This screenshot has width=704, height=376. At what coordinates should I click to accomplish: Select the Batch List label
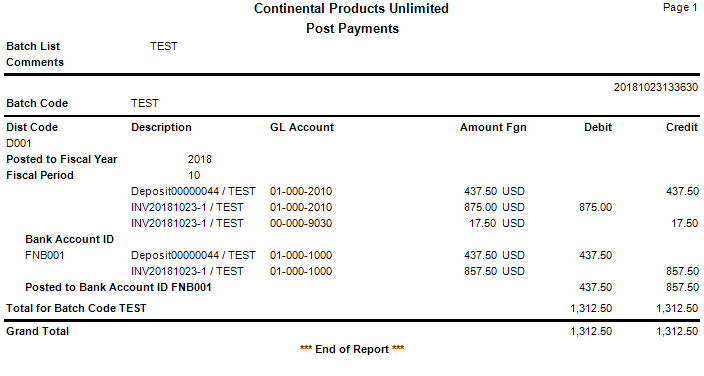pos(33,46)
